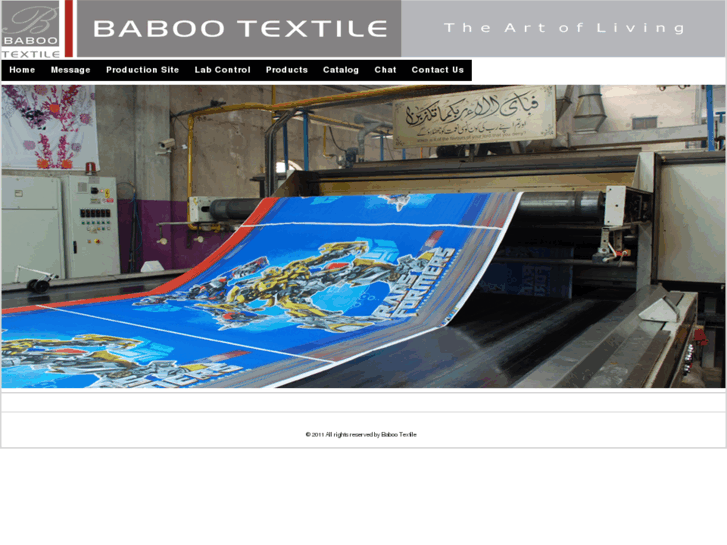Open the Chat page

(x=385, y=70)
